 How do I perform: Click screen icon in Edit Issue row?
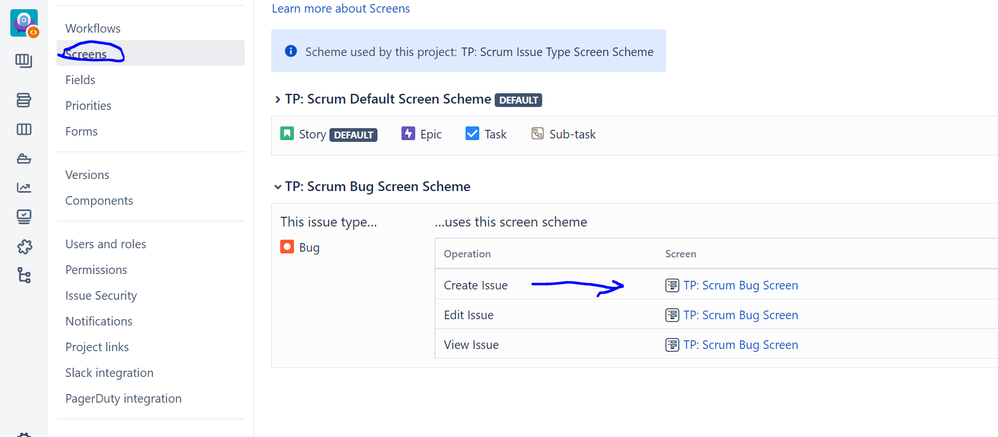[672, 315]
